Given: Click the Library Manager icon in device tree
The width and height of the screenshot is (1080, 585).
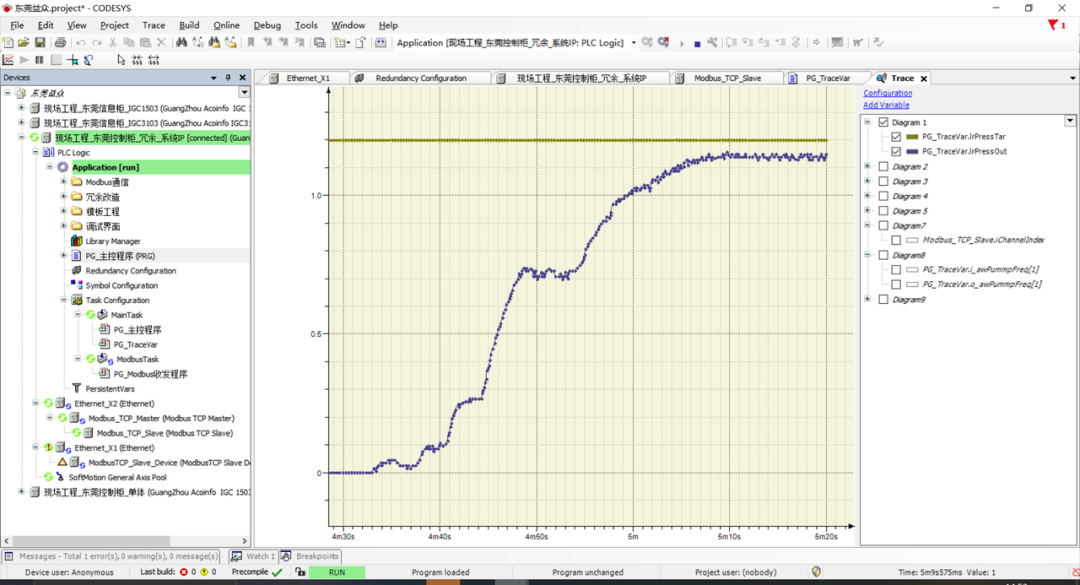Looking at the screenshot, I should pyautogui.click(x=77, y=241).
